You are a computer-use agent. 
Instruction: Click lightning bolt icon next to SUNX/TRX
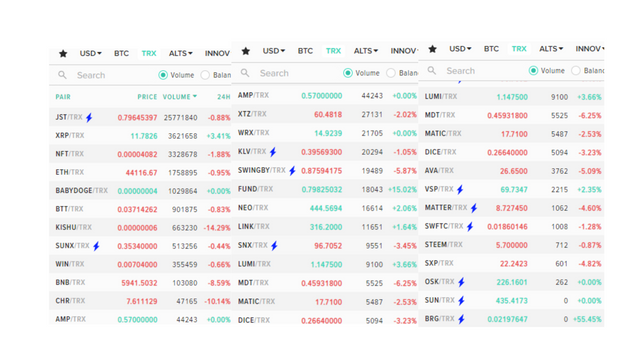point(96,246)
